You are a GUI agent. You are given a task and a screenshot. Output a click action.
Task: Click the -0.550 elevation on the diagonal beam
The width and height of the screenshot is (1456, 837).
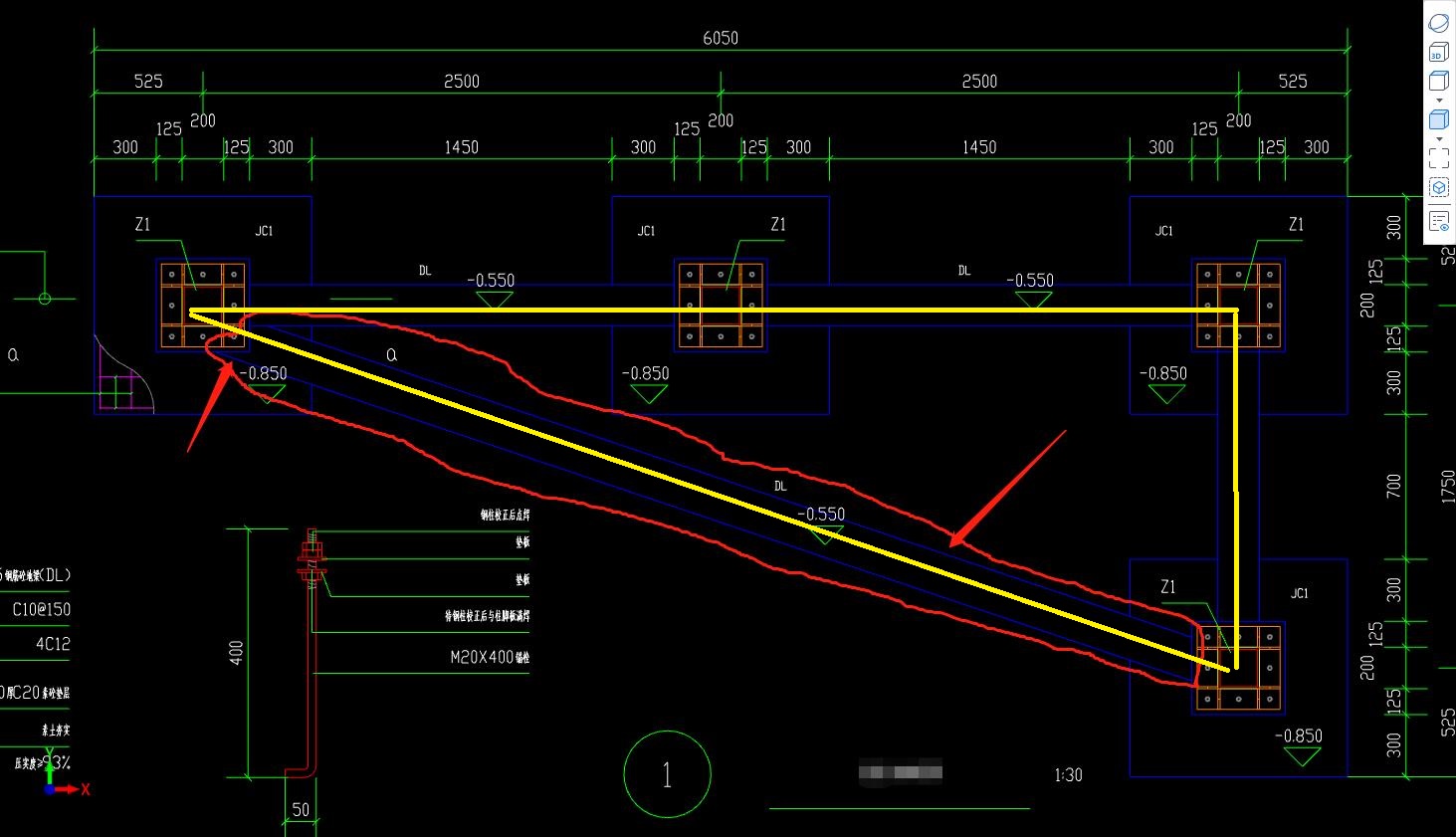coord(821,515)
